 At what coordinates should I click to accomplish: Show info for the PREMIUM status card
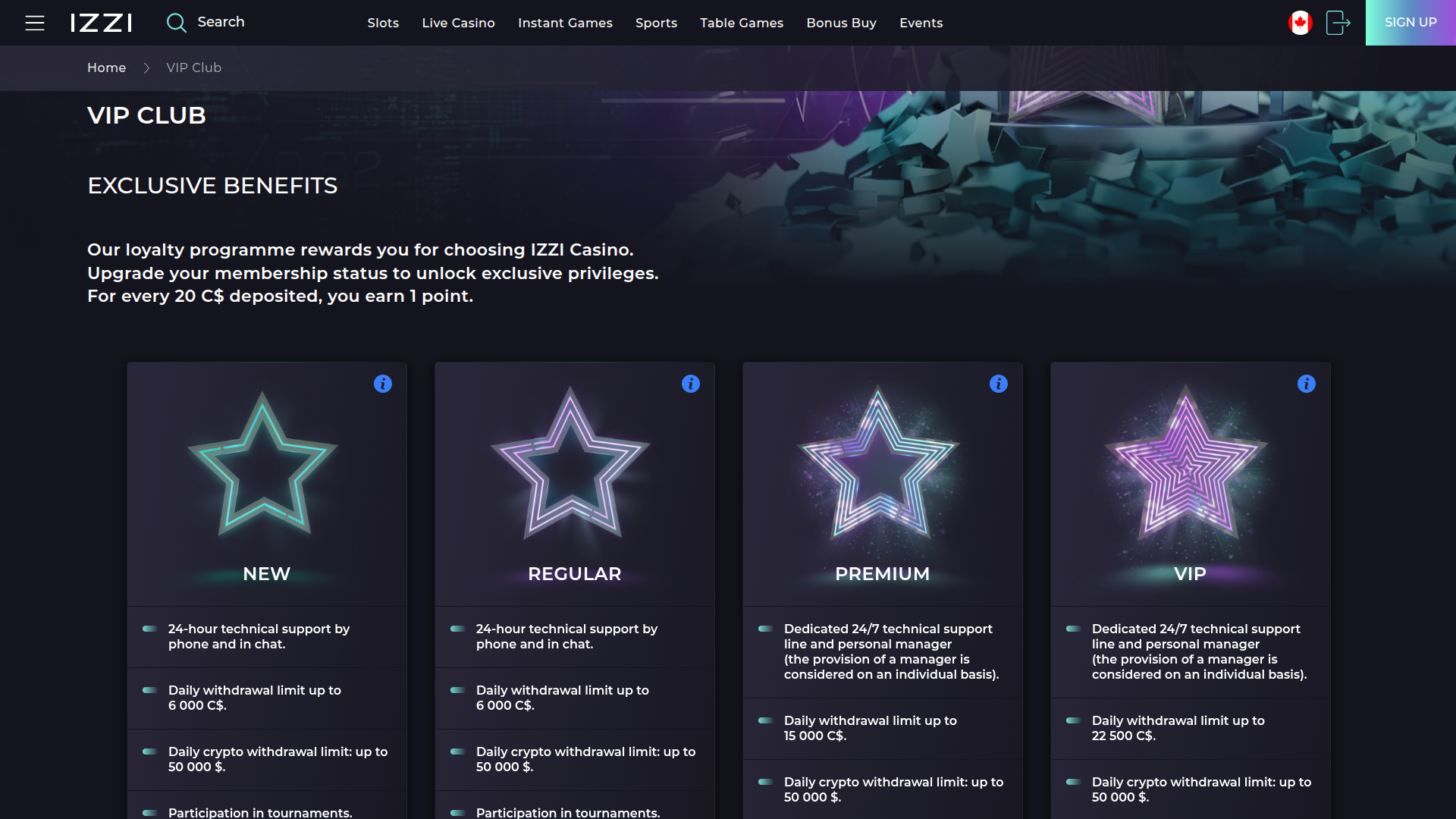pyautogui.click(x=999, y=384)
